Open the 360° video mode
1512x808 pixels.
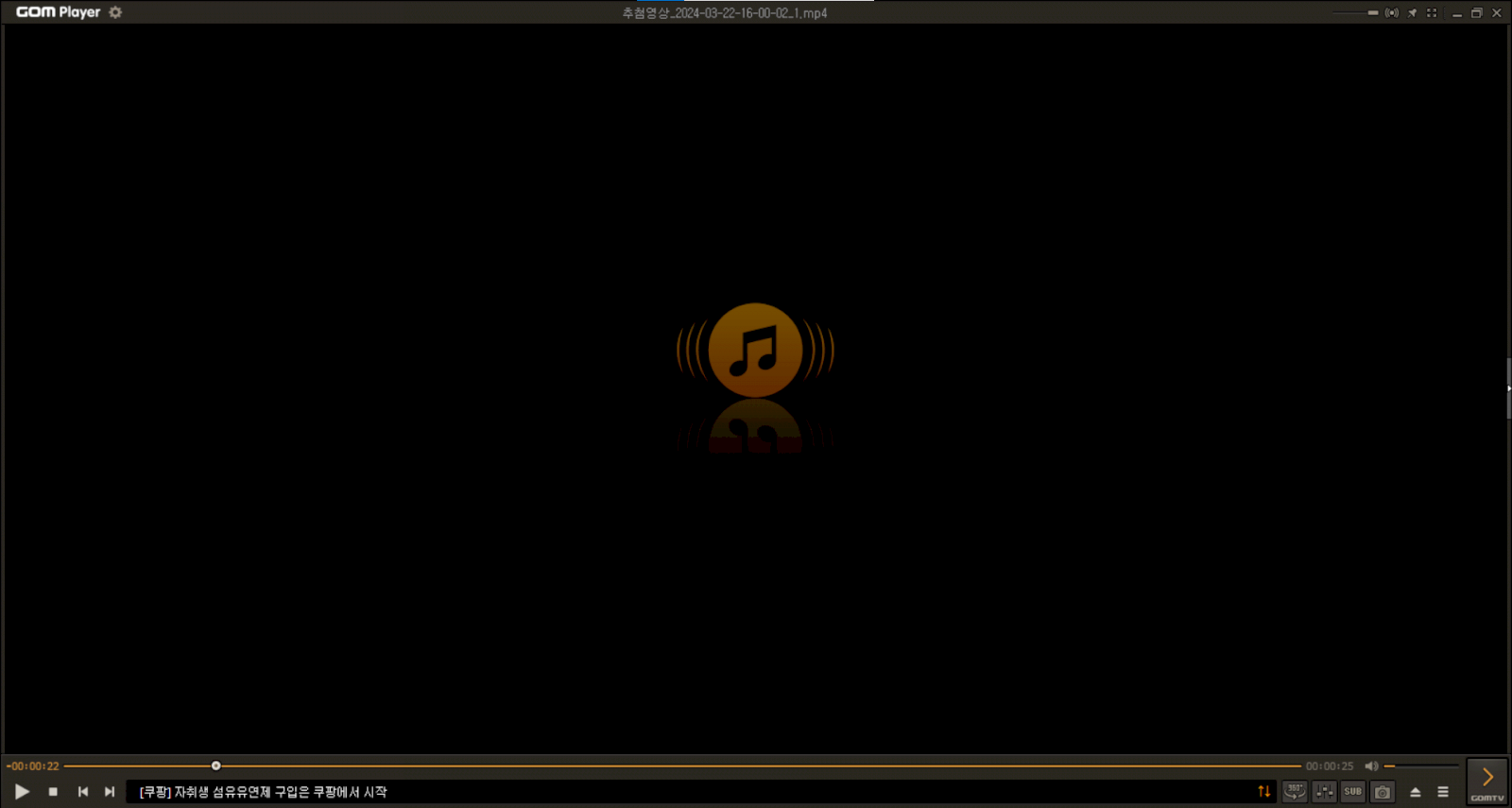1295,792
